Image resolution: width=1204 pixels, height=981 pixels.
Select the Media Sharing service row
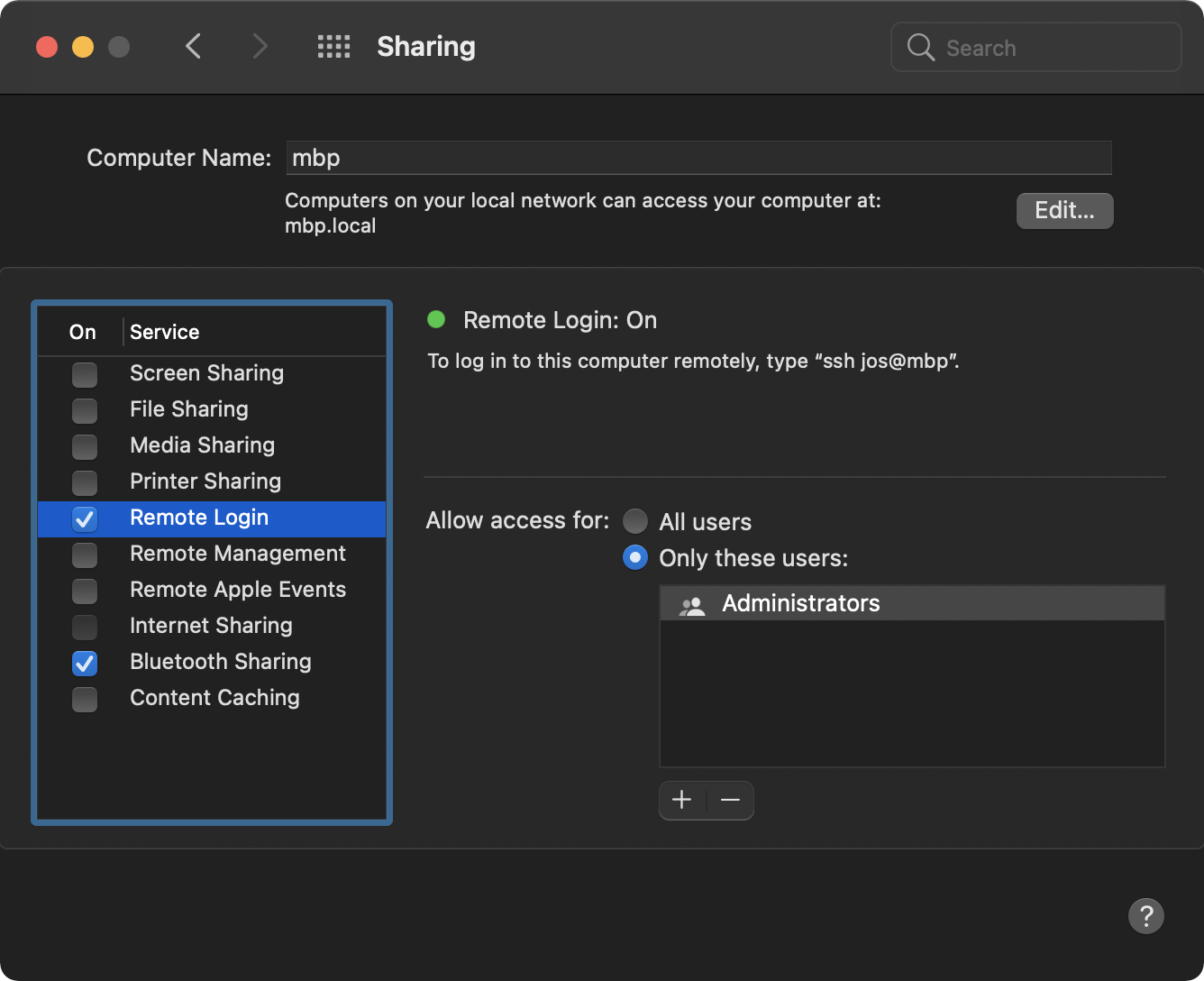click(x=212, y=445)
